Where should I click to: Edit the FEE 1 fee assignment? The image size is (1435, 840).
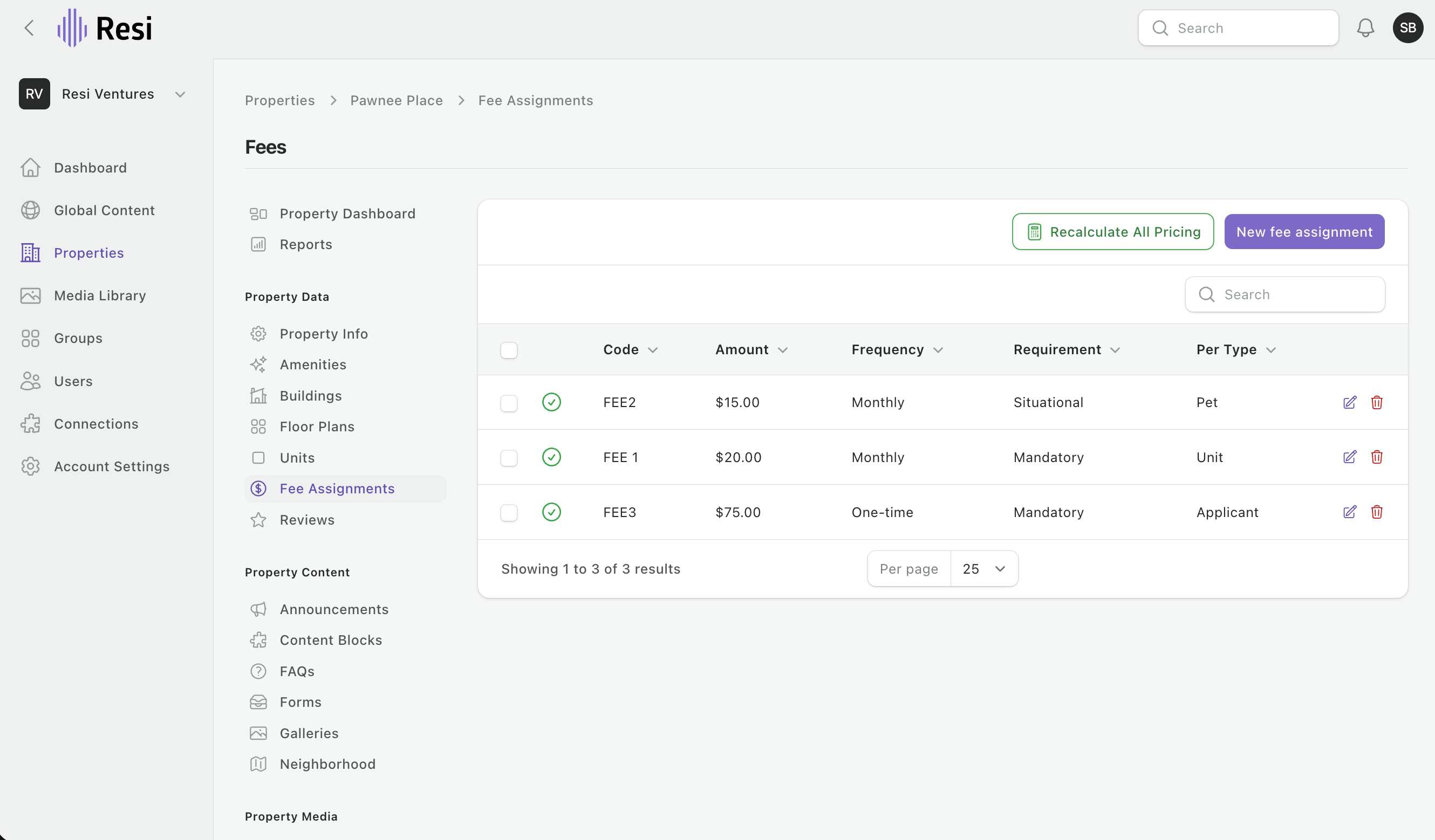(1350, 457)
